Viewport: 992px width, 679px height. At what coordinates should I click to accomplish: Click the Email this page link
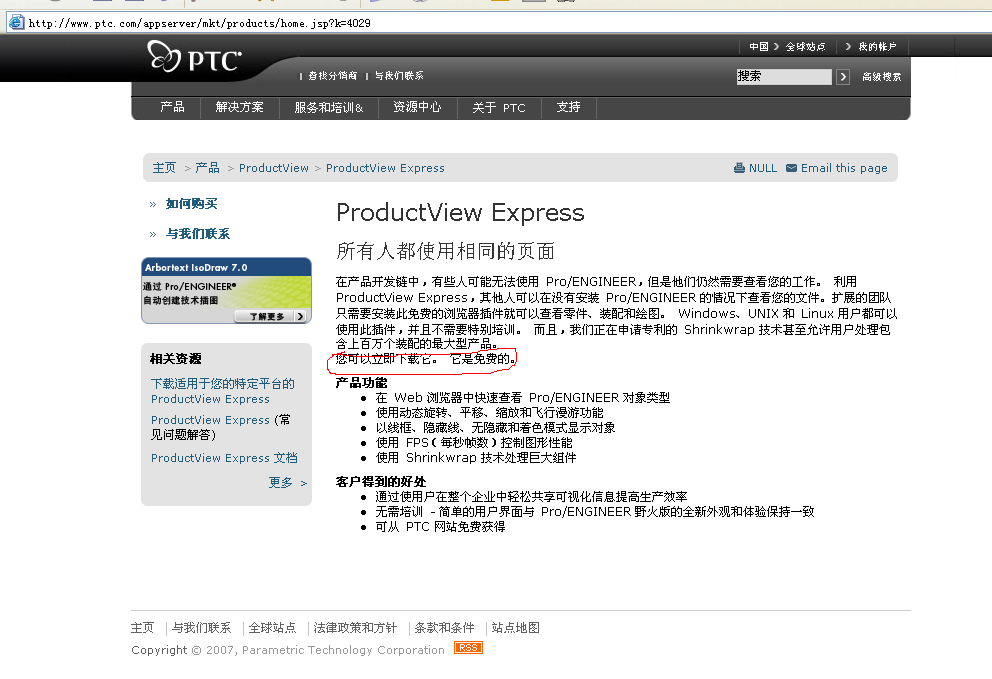click(844, 168)
